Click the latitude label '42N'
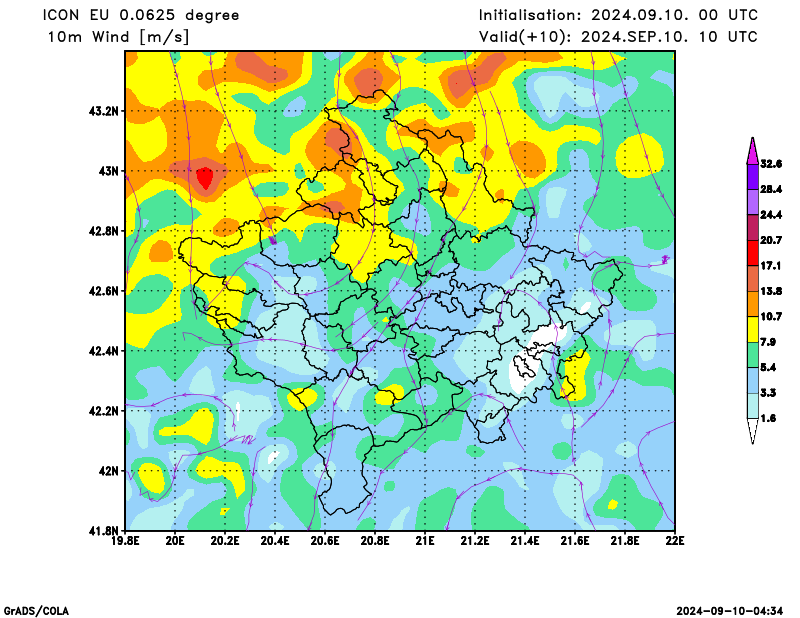 [109, 471]
